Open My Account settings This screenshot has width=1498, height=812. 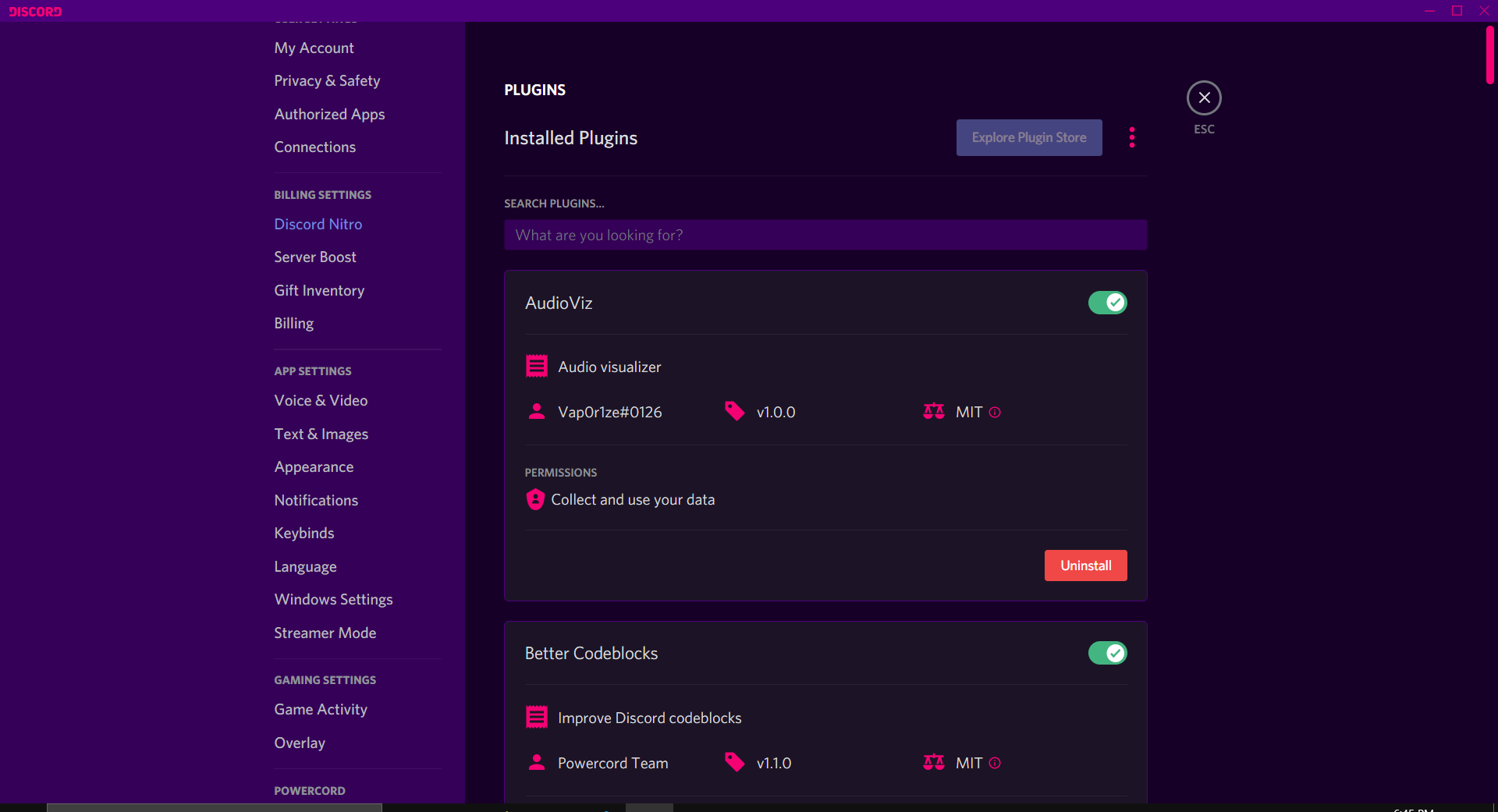314,48
